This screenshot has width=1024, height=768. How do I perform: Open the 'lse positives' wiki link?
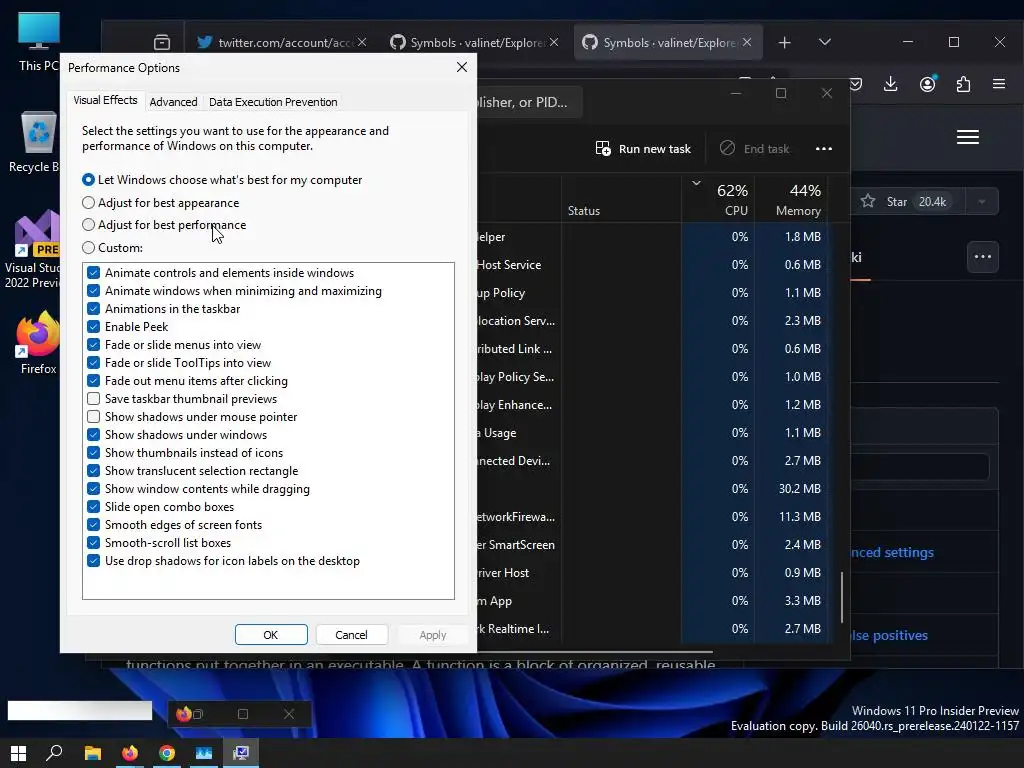889,635
